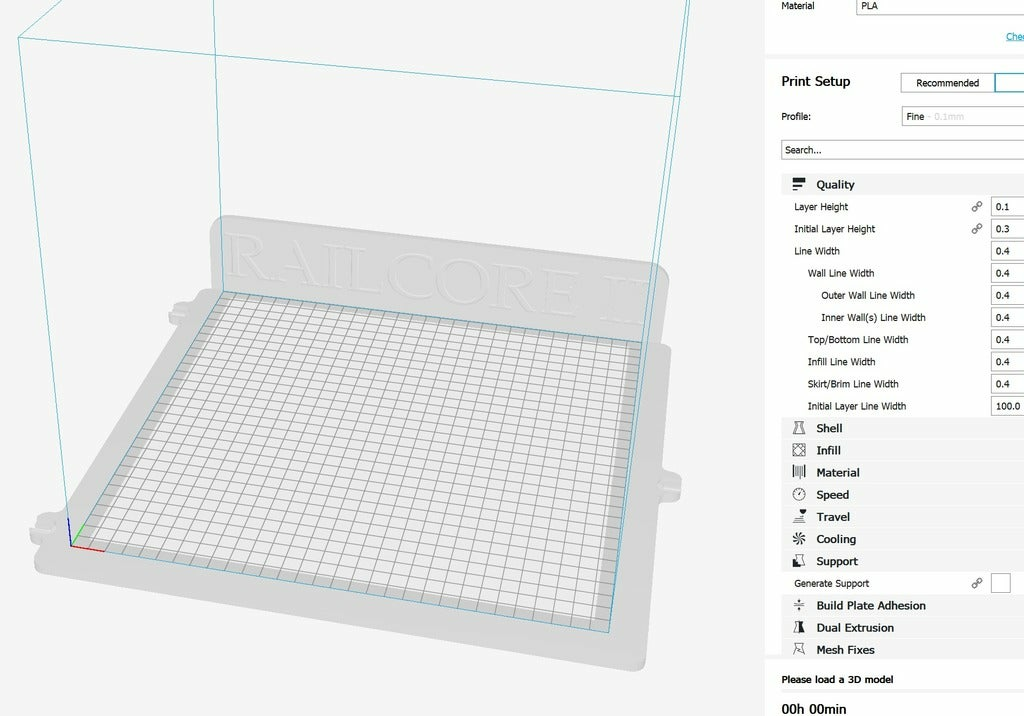Click the 'Initial Layer Line Width' label
This screenshot has height=716, width=1024.
857,406
